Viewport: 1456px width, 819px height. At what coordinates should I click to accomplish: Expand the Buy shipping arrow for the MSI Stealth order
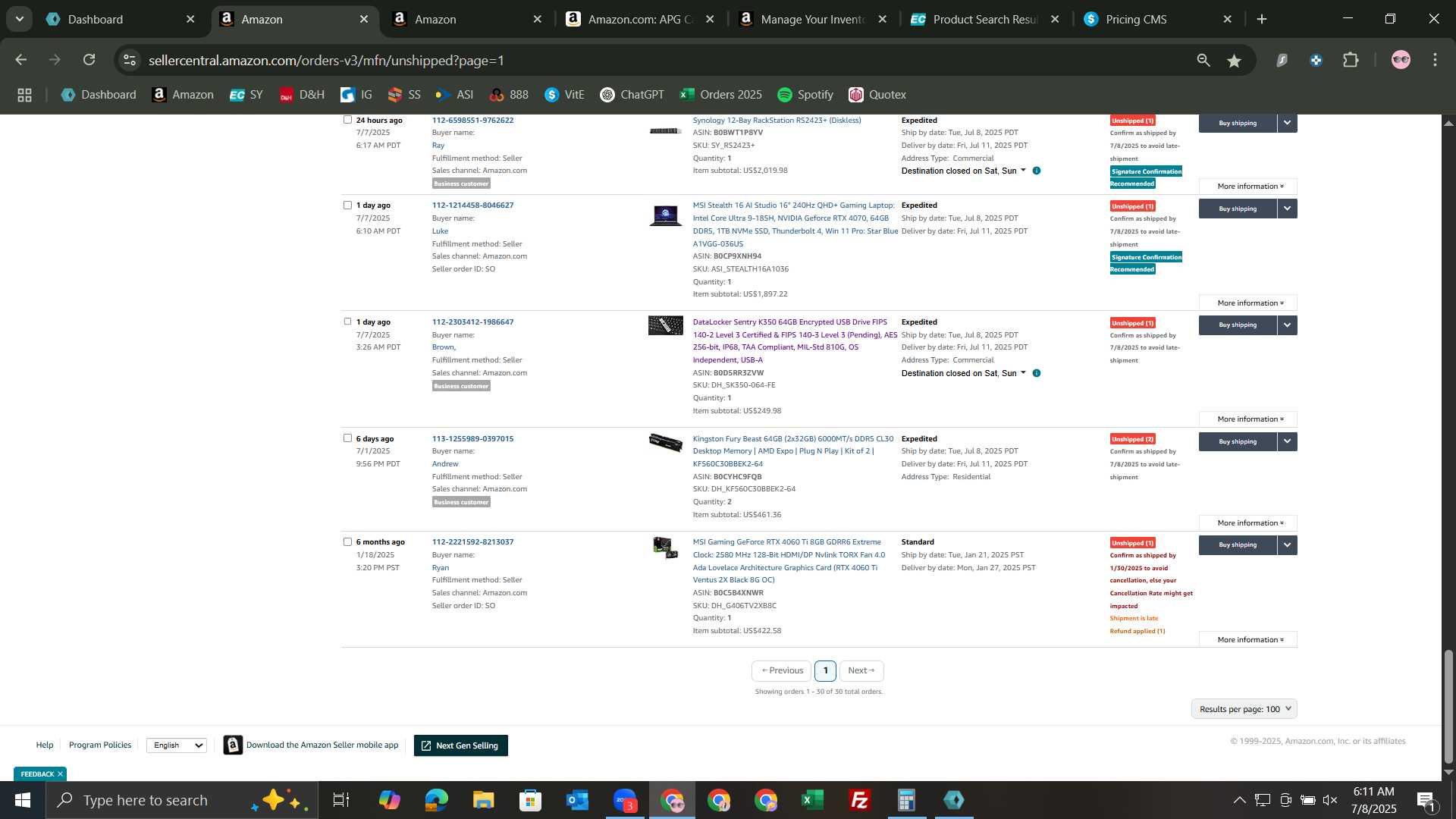[1287, 209]
